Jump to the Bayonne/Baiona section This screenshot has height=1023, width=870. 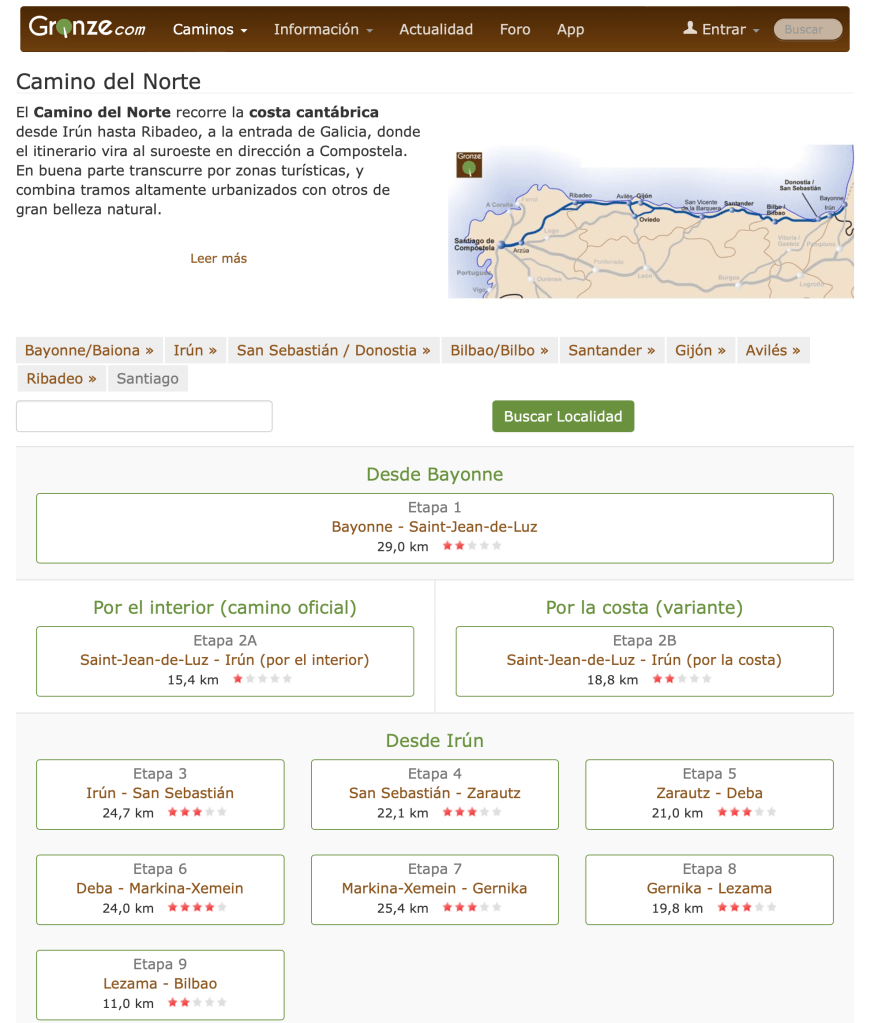tap(89, 350)
